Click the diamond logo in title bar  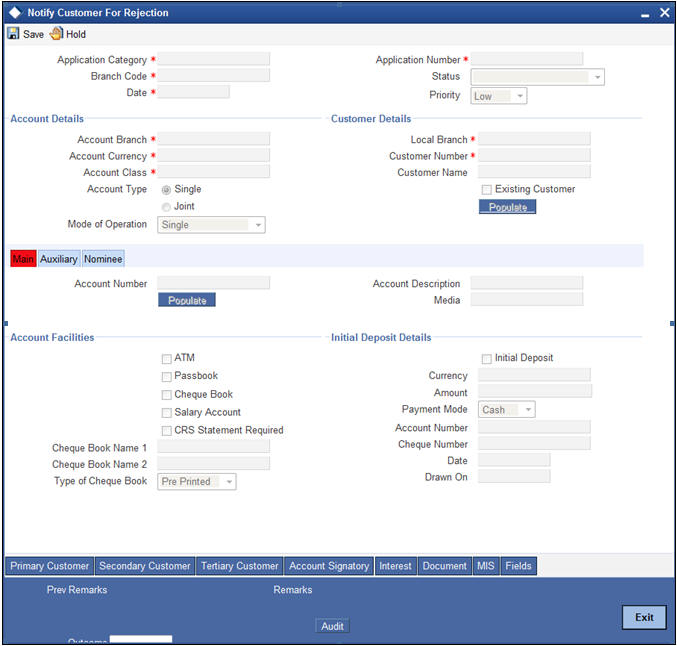pyautogui.click(x=15, y=13)
